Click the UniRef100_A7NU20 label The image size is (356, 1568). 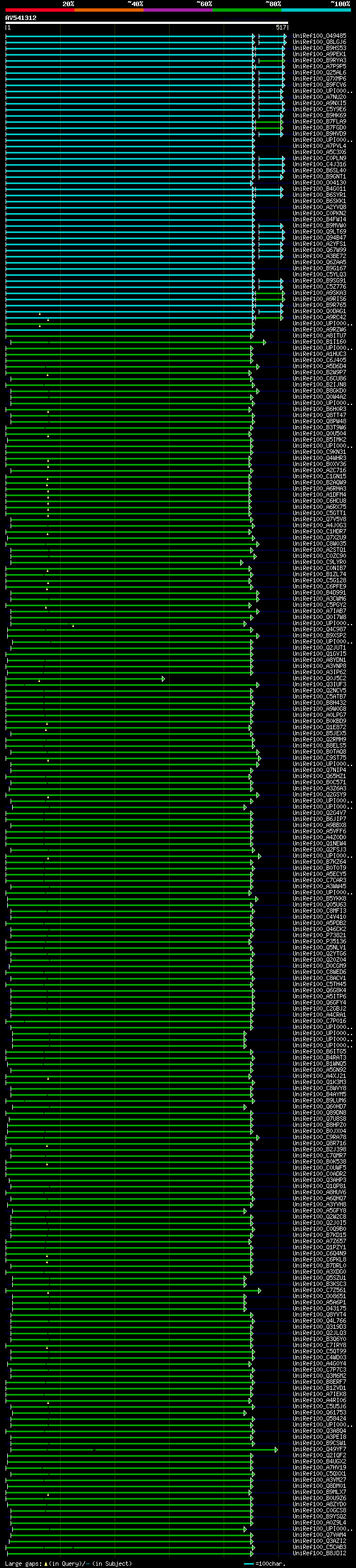(x=319, y=97)
